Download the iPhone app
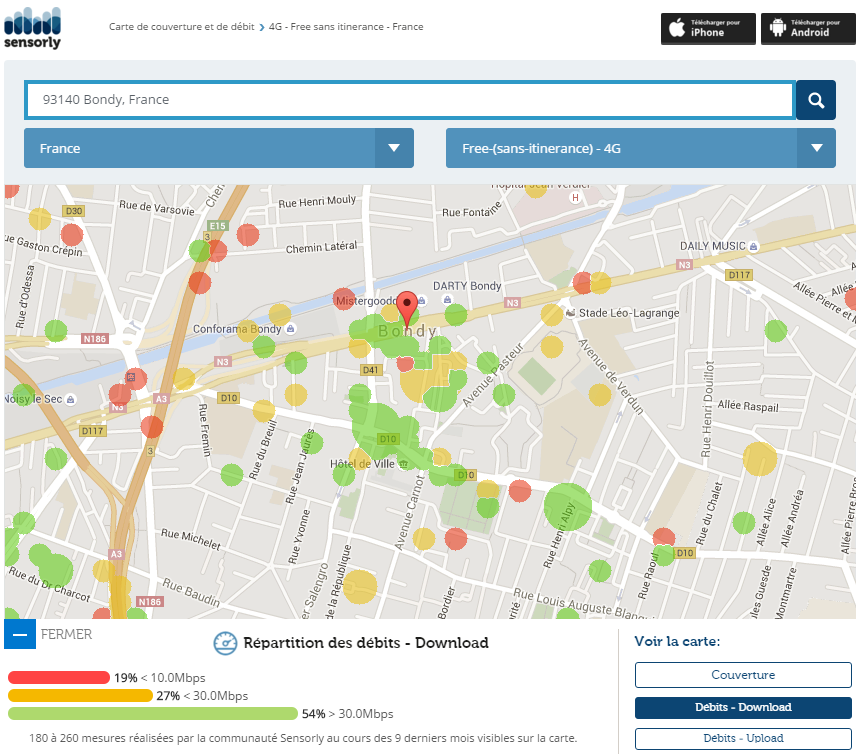The image size is (863, 754). coord(708,28)
